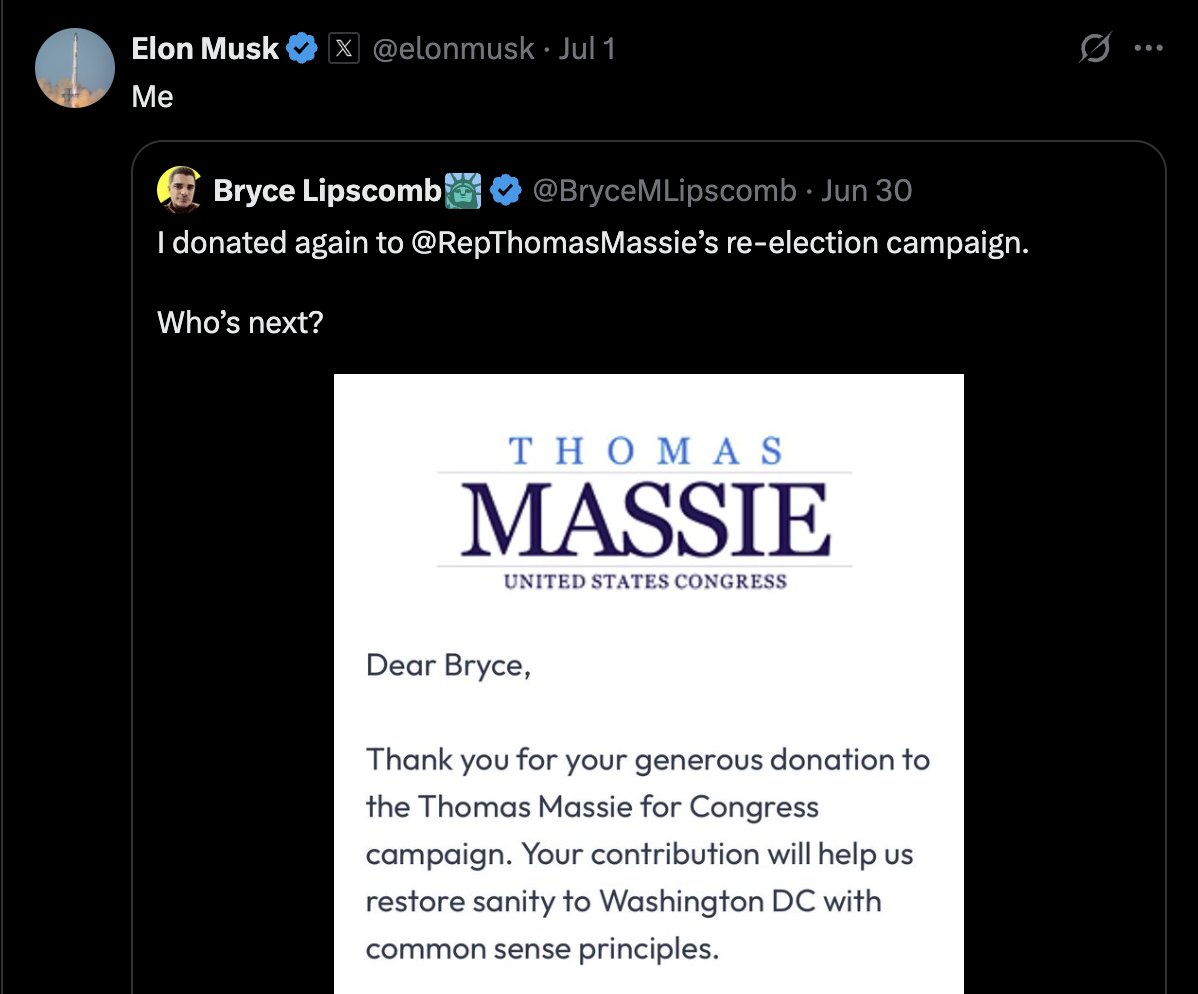
Task: Open the three-dot More options menu
Action: (1148, 48)
